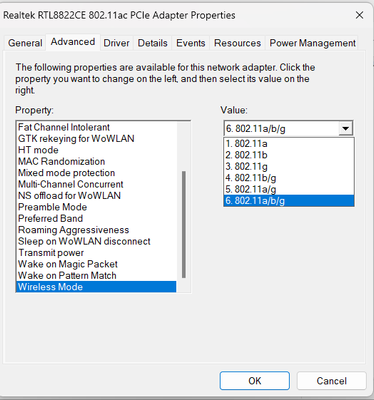Select MAC Randomization property
Screen dimensions: 374x400
coord(96,161)
